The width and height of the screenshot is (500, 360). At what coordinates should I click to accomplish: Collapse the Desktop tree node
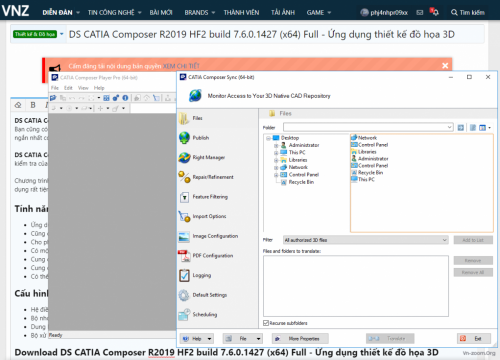[268, 138]
